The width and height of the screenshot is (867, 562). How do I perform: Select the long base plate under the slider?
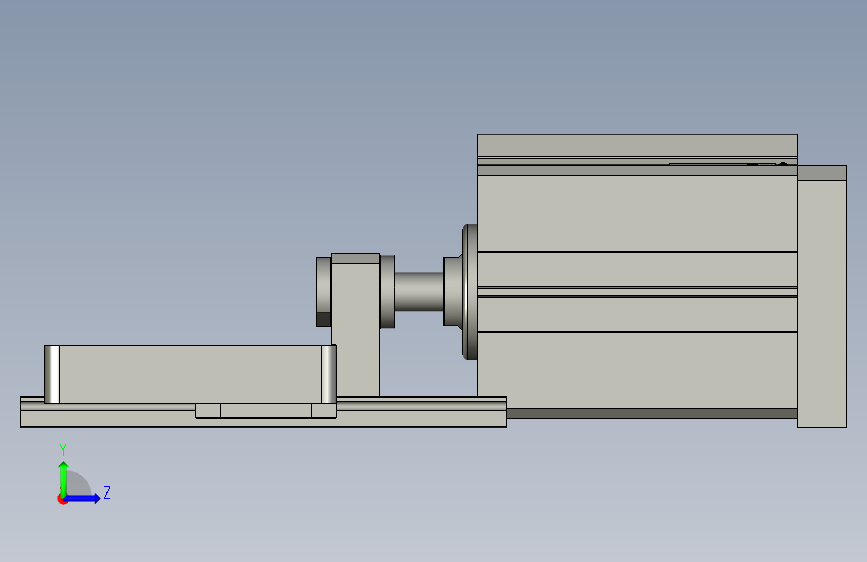coord(263,412)
